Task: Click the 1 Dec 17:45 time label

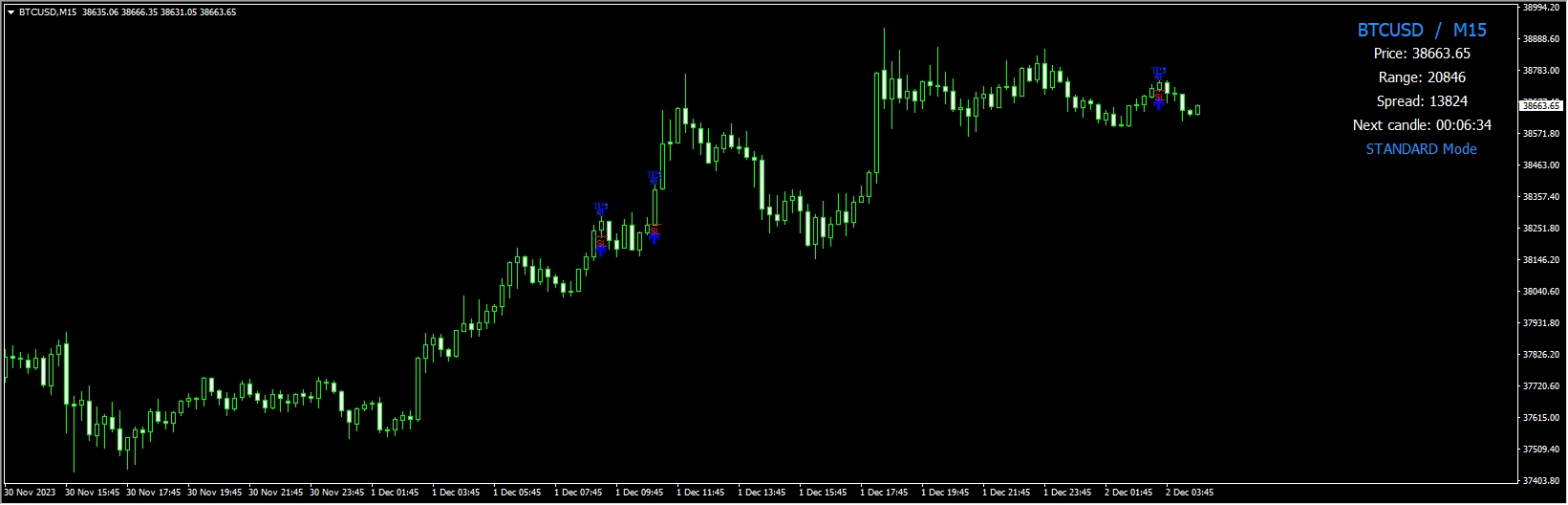Action: [x=884, y=494]
